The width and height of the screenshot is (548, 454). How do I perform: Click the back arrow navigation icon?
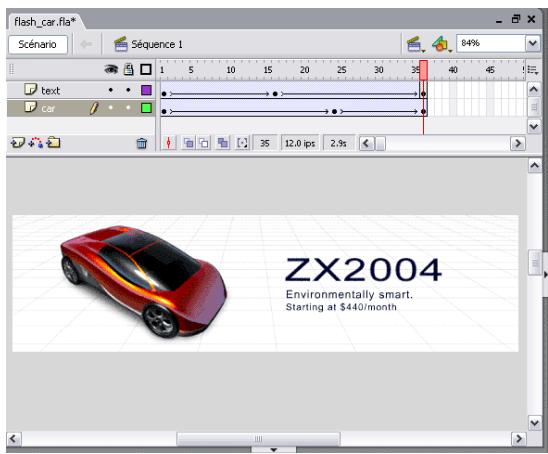click(86, 44)
